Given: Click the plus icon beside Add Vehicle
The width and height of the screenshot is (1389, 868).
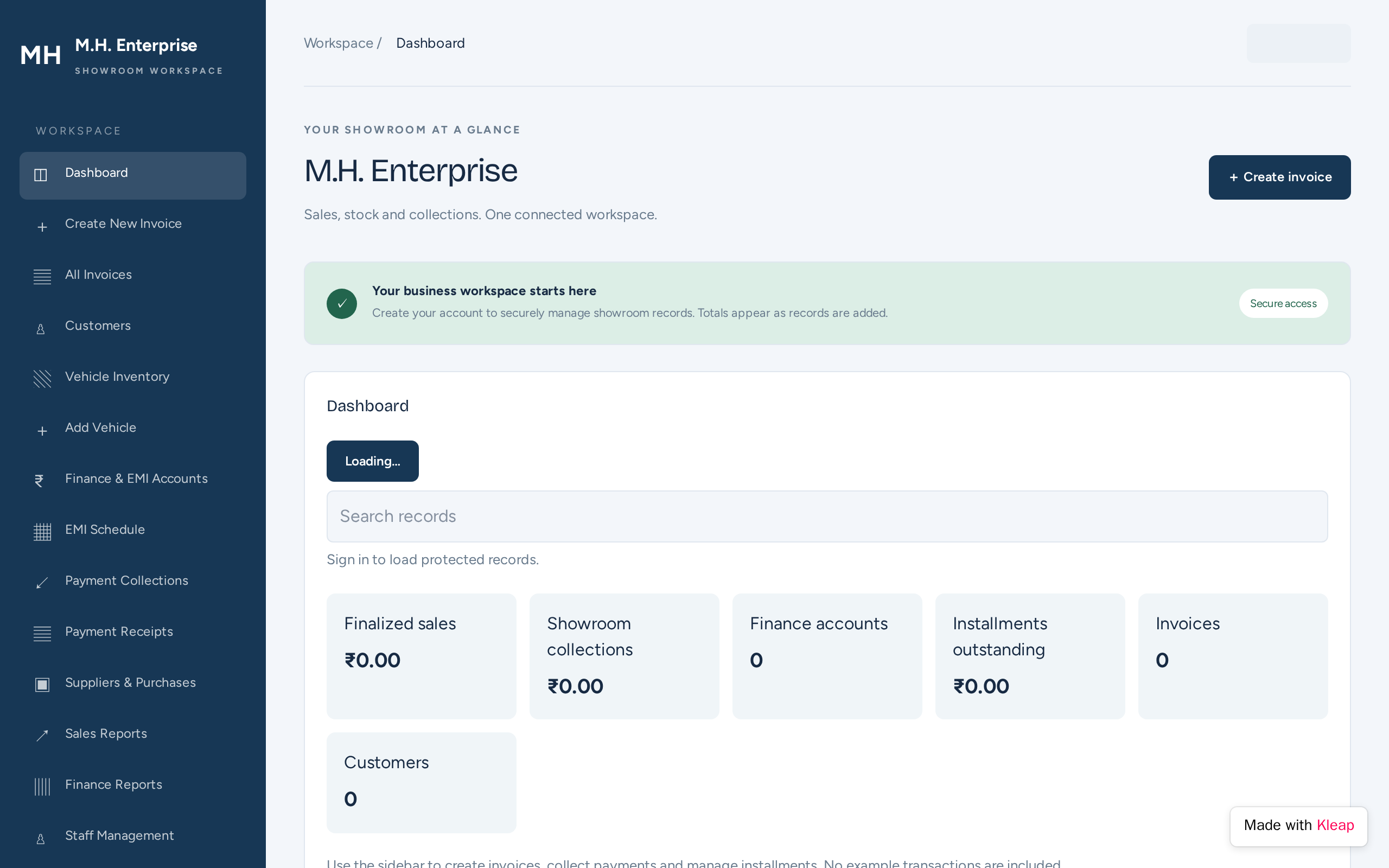Looking at the screenshot, I should click(x=42, y=431).
